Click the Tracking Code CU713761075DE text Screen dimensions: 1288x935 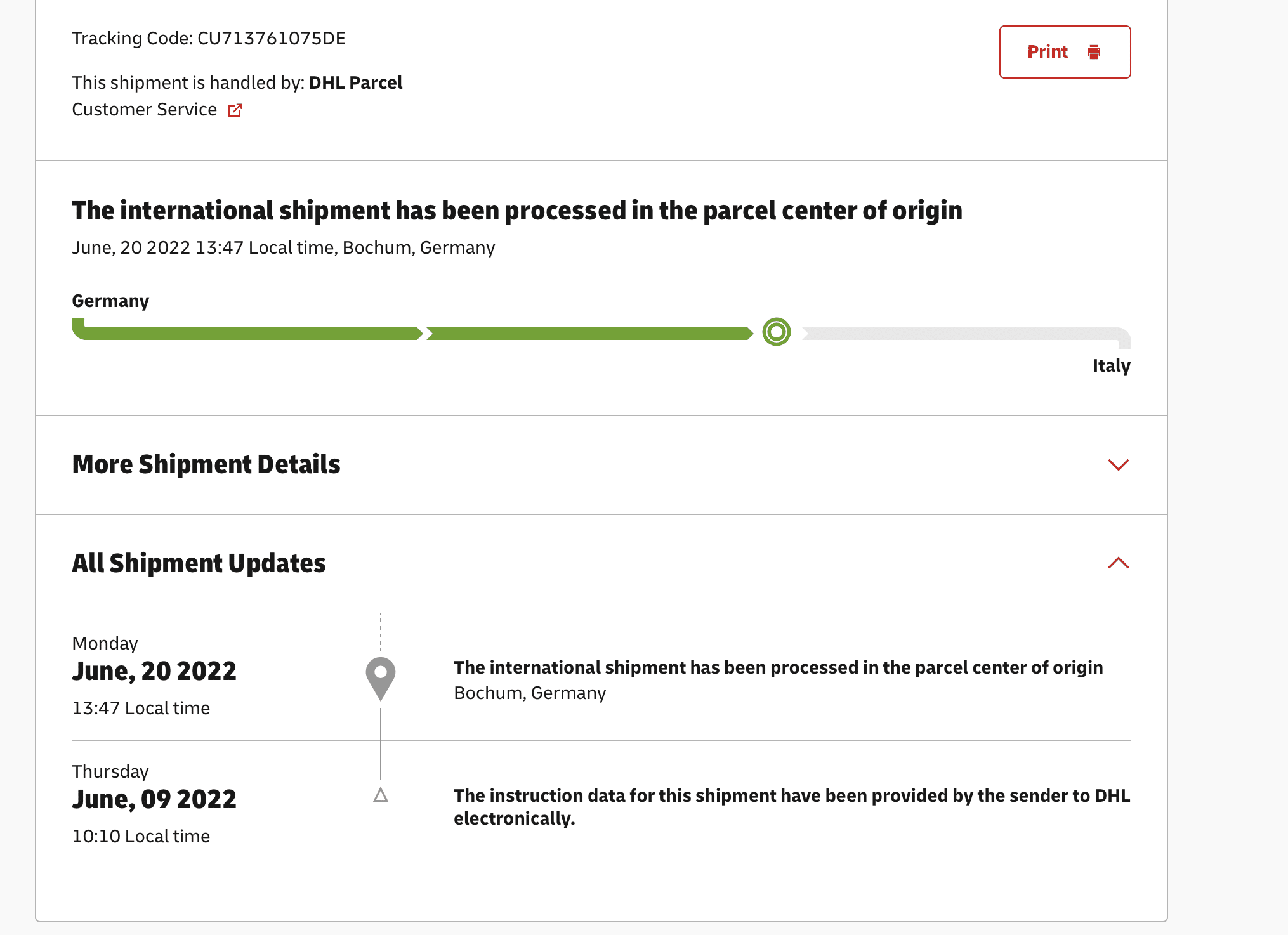click(x=209, y=39)
